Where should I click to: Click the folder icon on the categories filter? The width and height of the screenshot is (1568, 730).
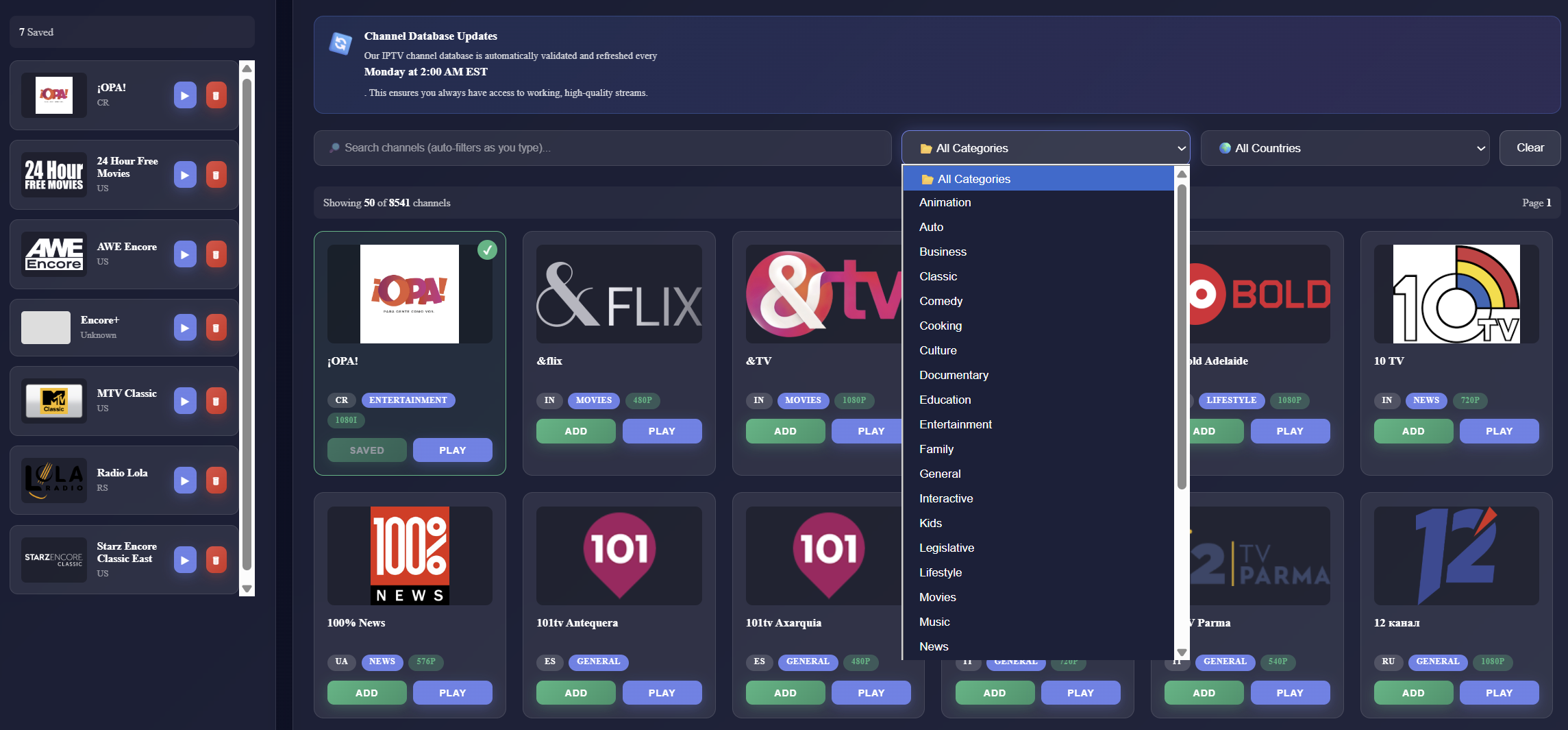click(x=926, y=148)
